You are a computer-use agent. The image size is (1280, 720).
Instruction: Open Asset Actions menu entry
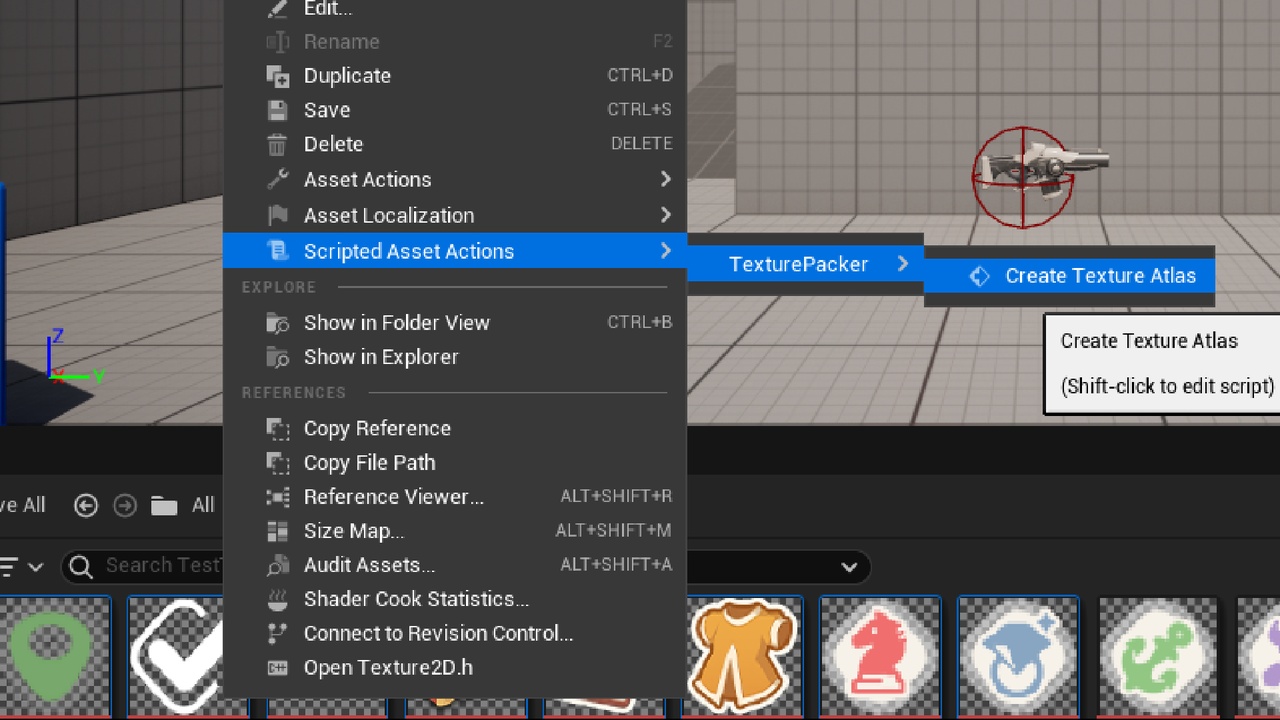455,180
